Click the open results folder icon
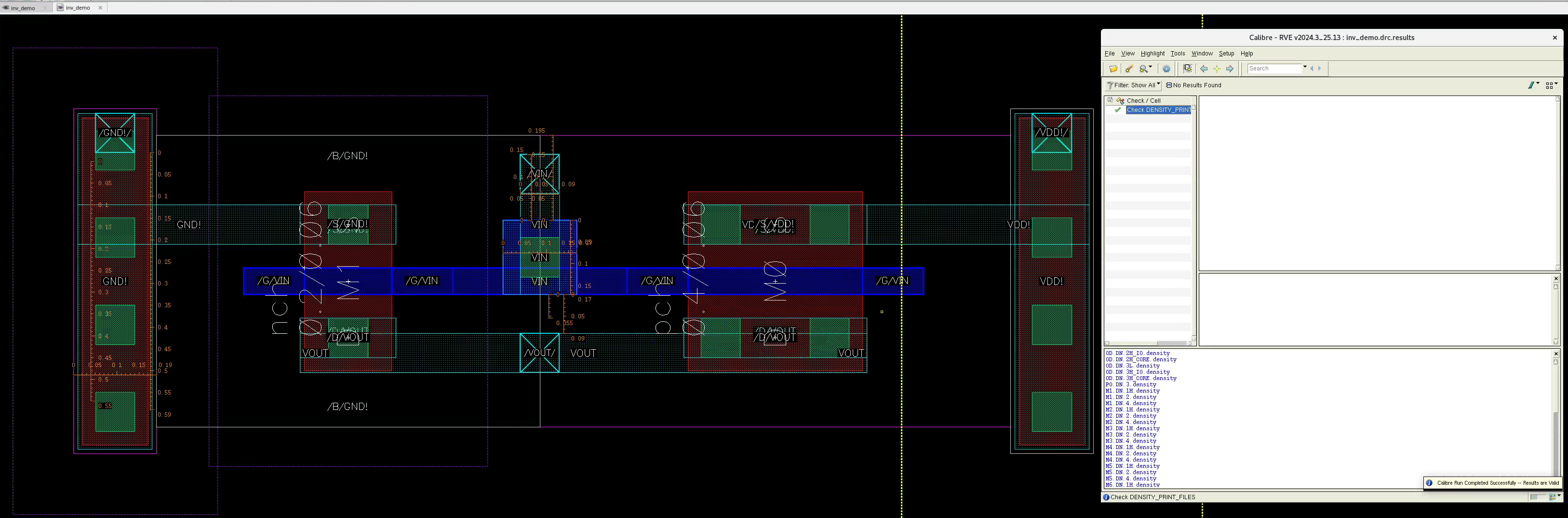The image size is (1568, 518). point(1113,69)
